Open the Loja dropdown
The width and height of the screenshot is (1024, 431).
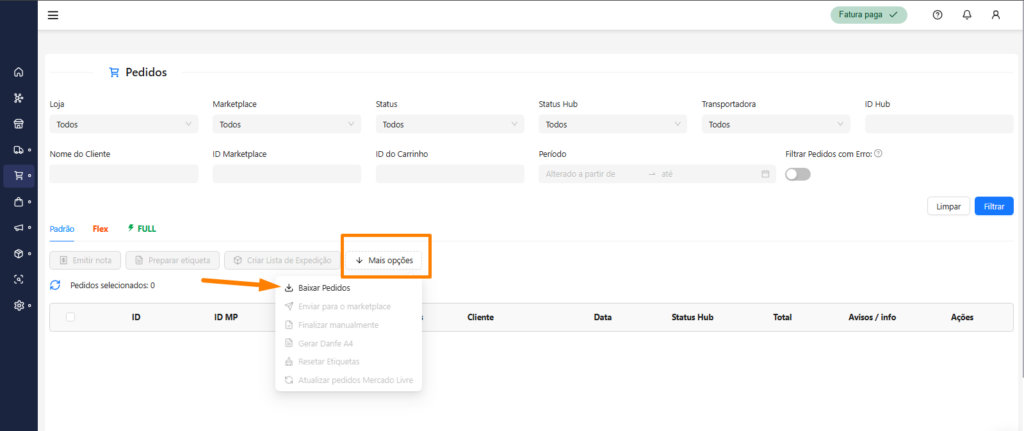pos(124,124)
